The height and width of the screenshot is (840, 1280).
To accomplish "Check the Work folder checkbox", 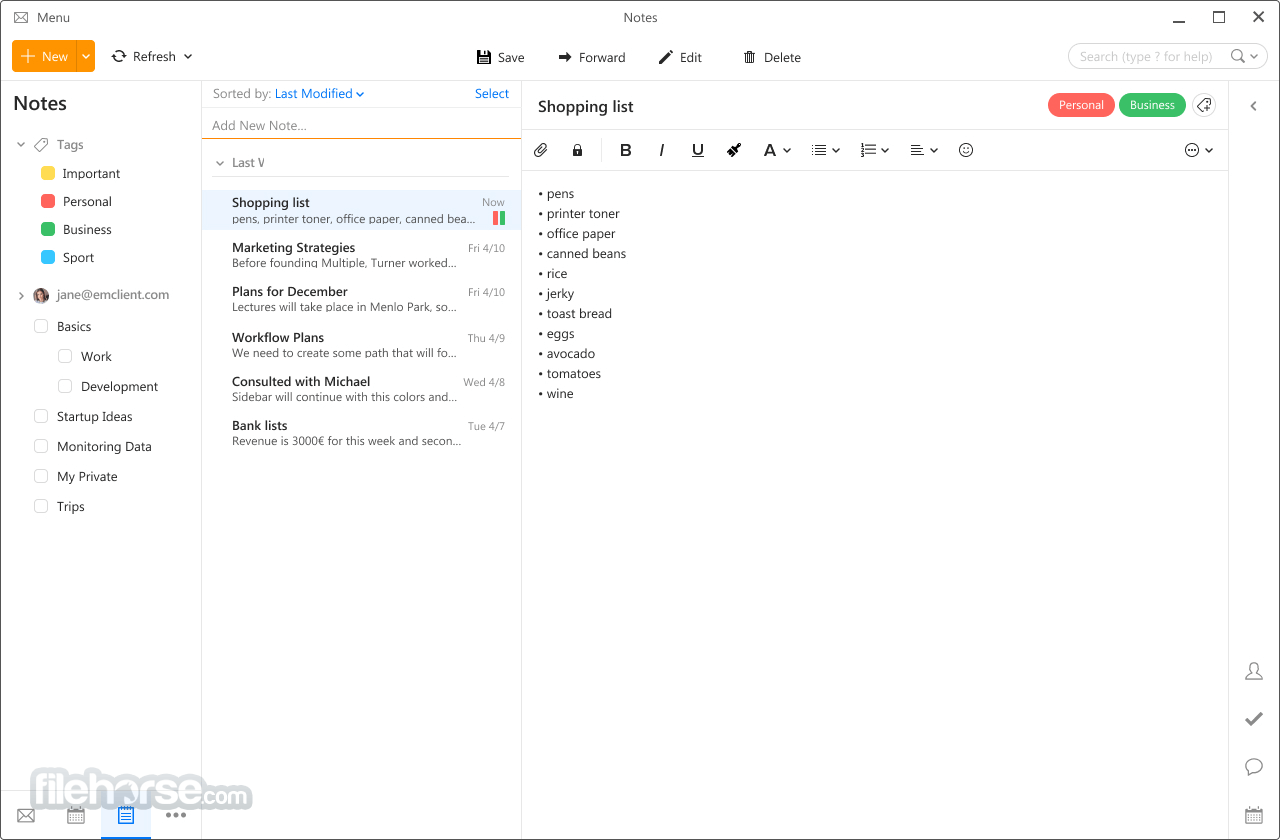I will [65, 356].
